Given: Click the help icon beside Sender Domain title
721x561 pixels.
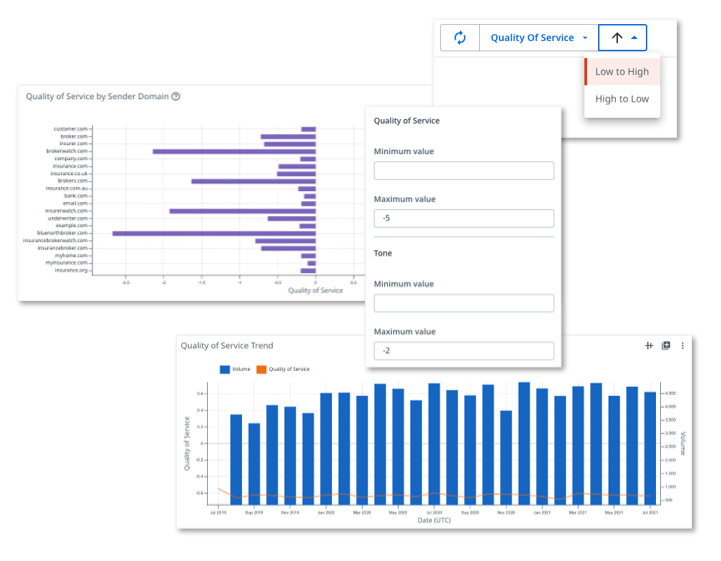Looking at the screenshot, I should pos(176,97).
